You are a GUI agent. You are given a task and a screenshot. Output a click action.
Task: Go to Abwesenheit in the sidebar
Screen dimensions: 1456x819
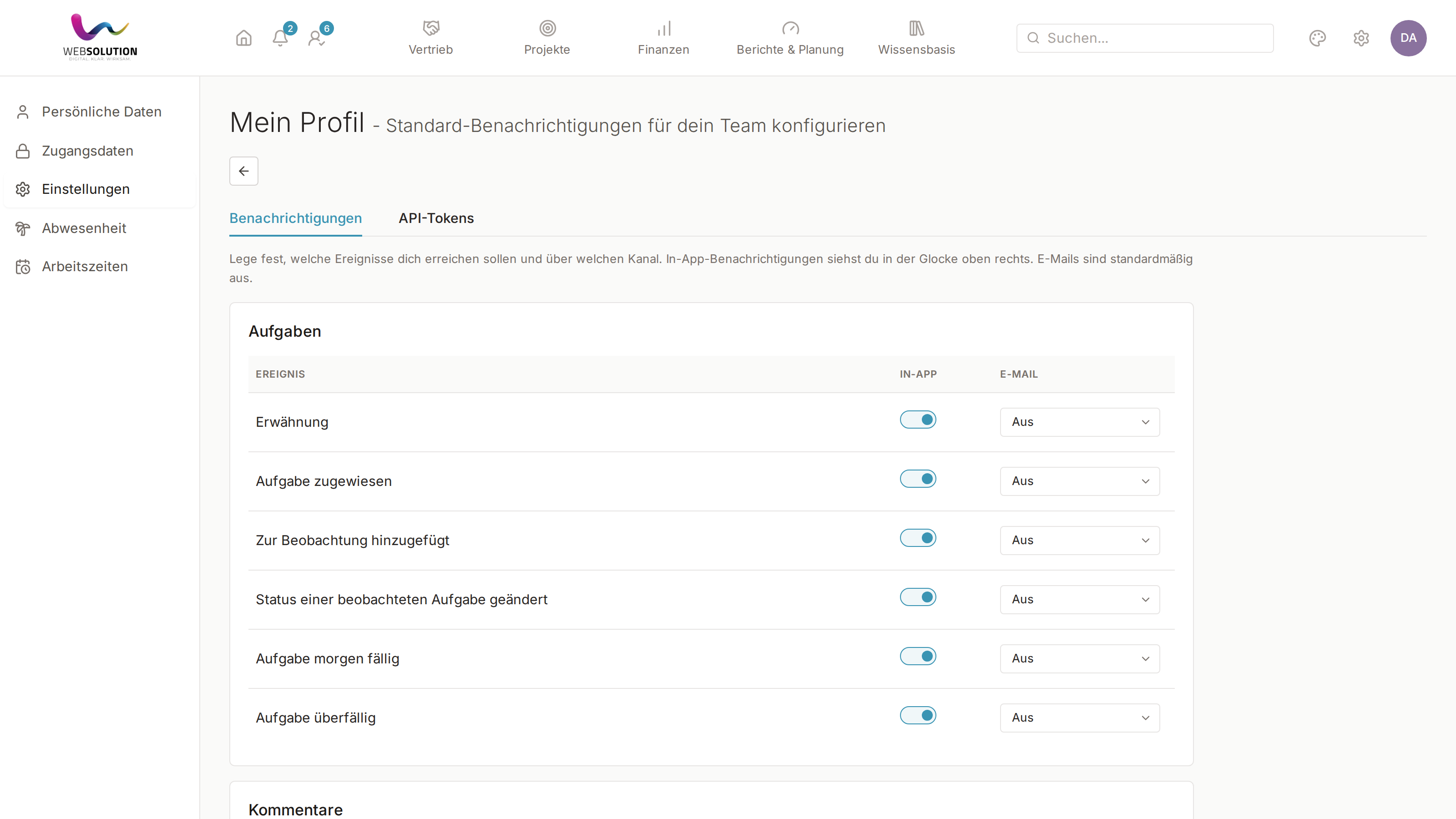[100, 228]
